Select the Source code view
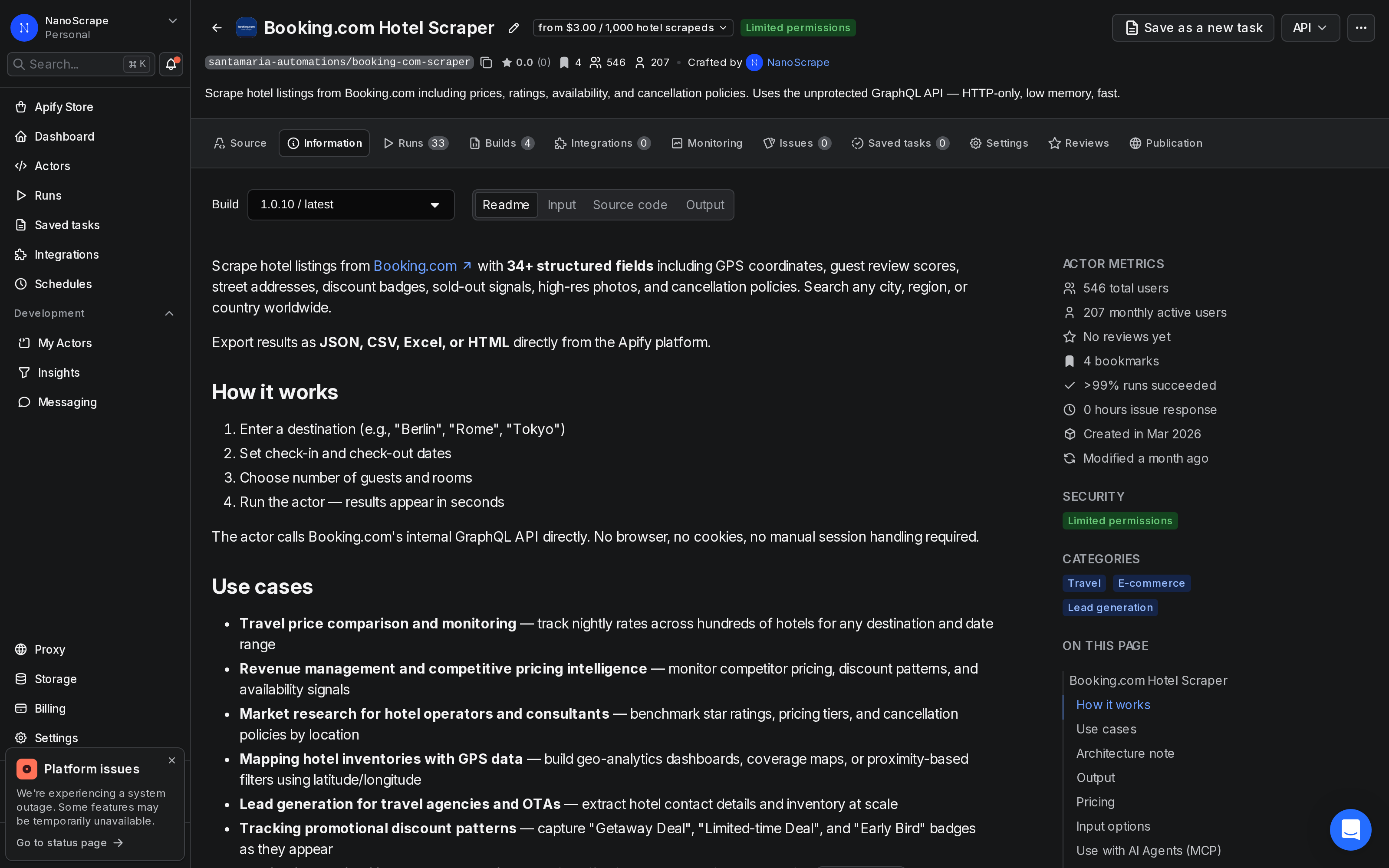Viewport: 1389px width, 868px height. (x=630, y=205)
